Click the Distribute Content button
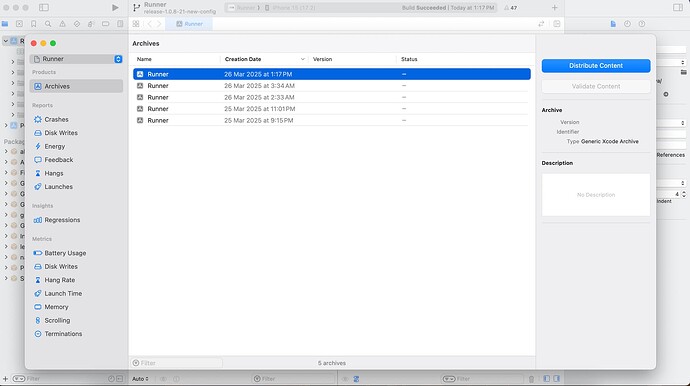 point(596,66)
